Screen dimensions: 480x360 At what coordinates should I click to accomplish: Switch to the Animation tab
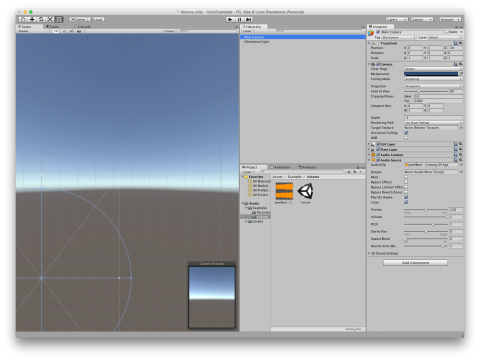point(281,167)
